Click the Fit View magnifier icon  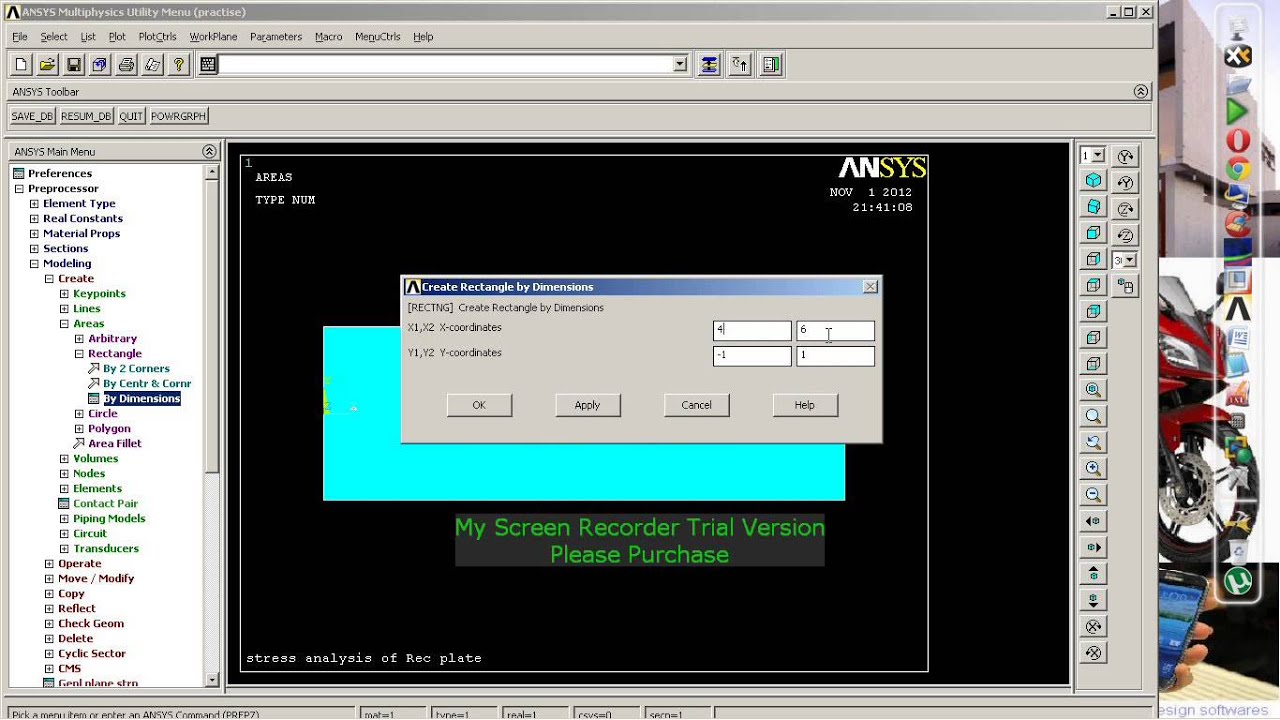point(1093,390)
